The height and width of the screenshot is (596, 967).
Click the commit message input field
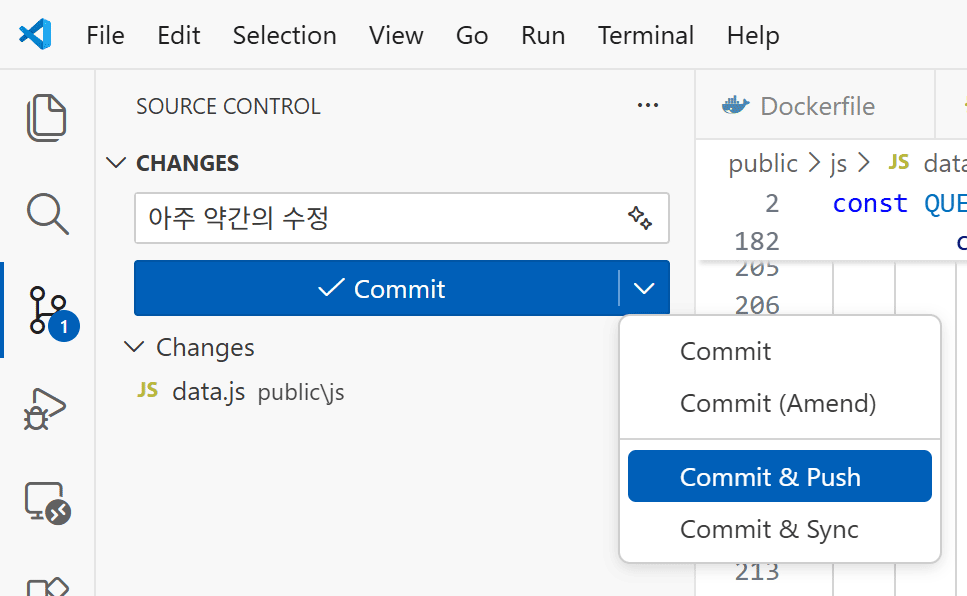pyautogui.click(x=380, y=218)
